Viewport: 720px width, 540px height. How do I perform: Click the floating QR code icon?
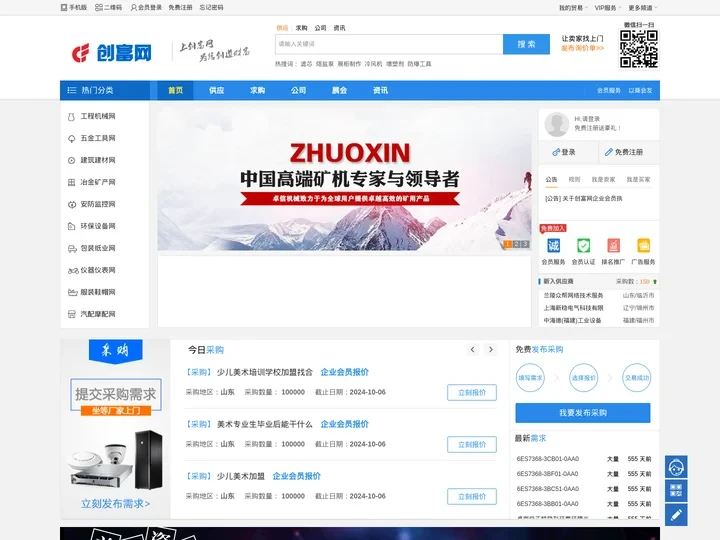click(x=676, y=490)
